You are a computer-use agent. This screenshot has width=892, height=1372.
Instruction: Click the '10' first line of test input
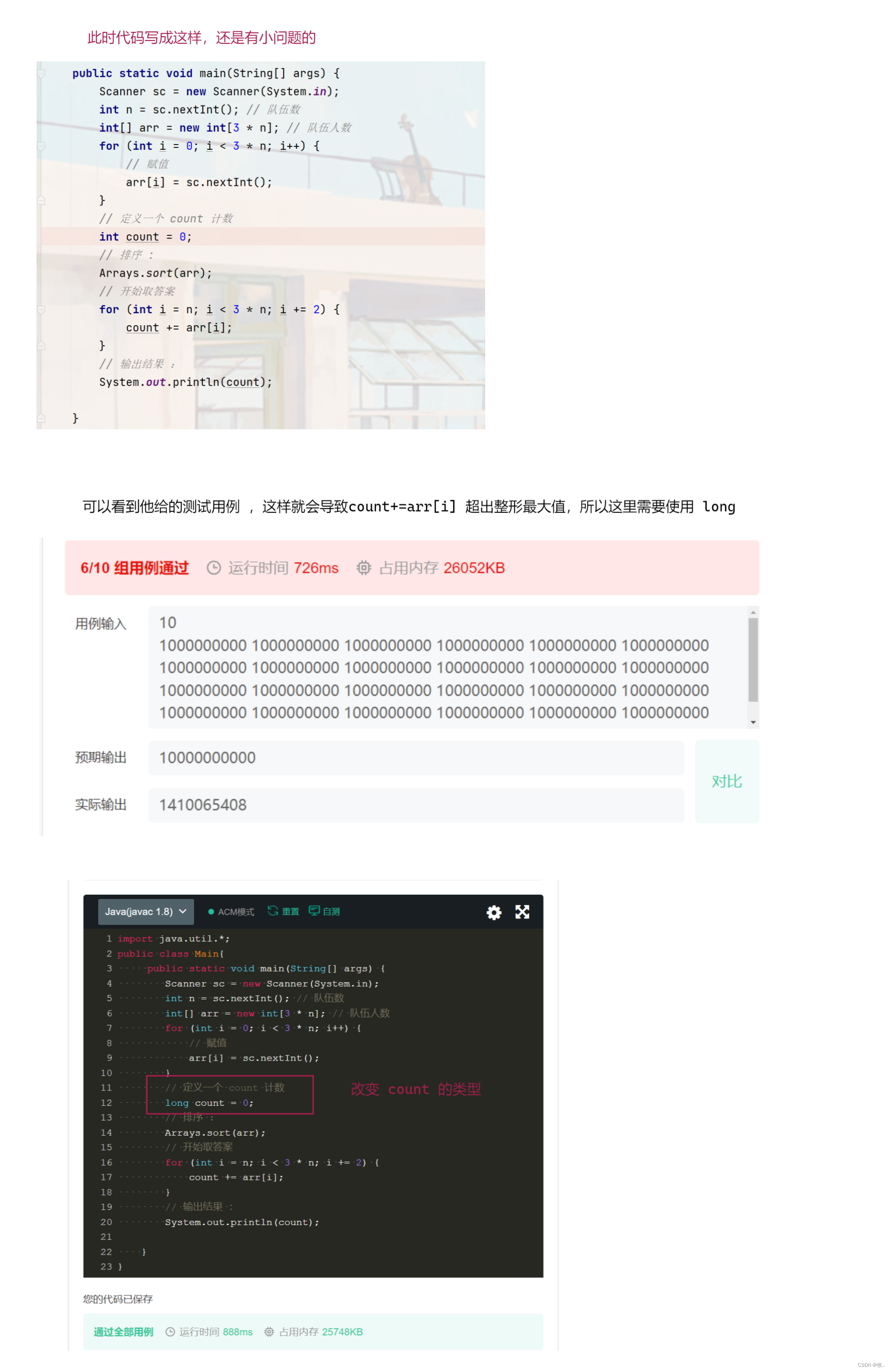pos(168,623)
